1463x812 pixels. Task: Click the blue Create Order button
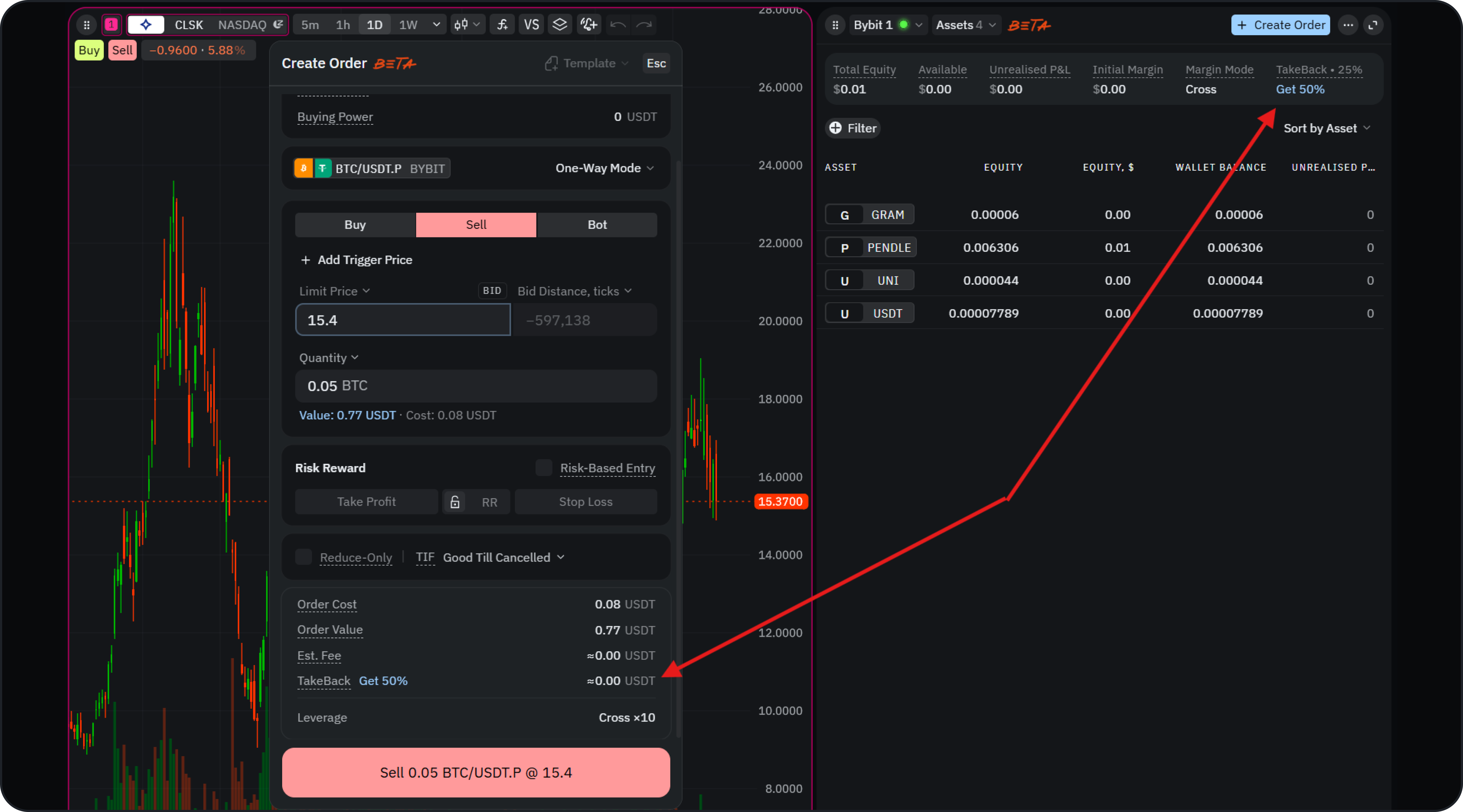[1280, 25]
